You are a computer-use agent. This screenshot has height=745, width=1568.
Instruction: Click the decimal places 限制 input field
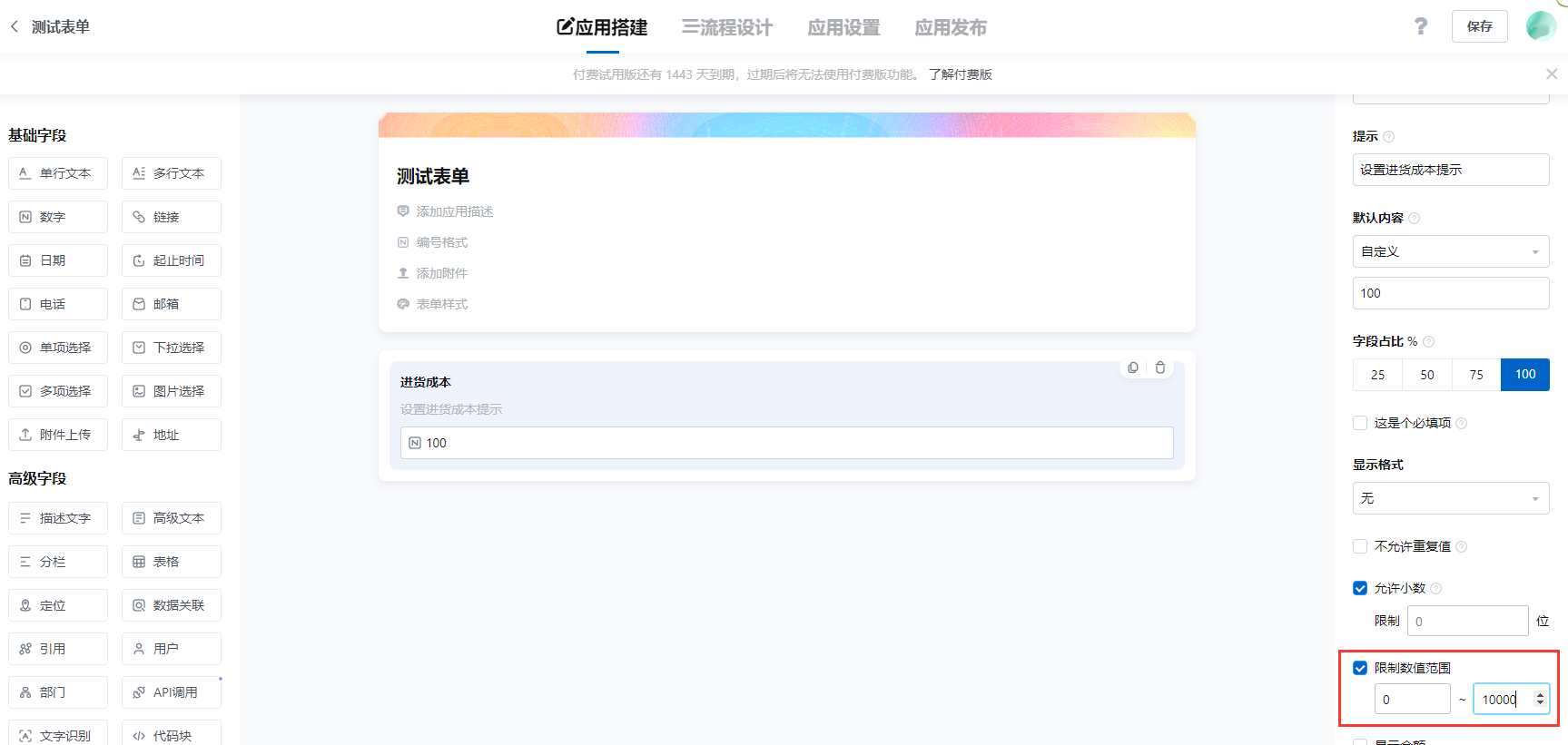point(1468,621)
